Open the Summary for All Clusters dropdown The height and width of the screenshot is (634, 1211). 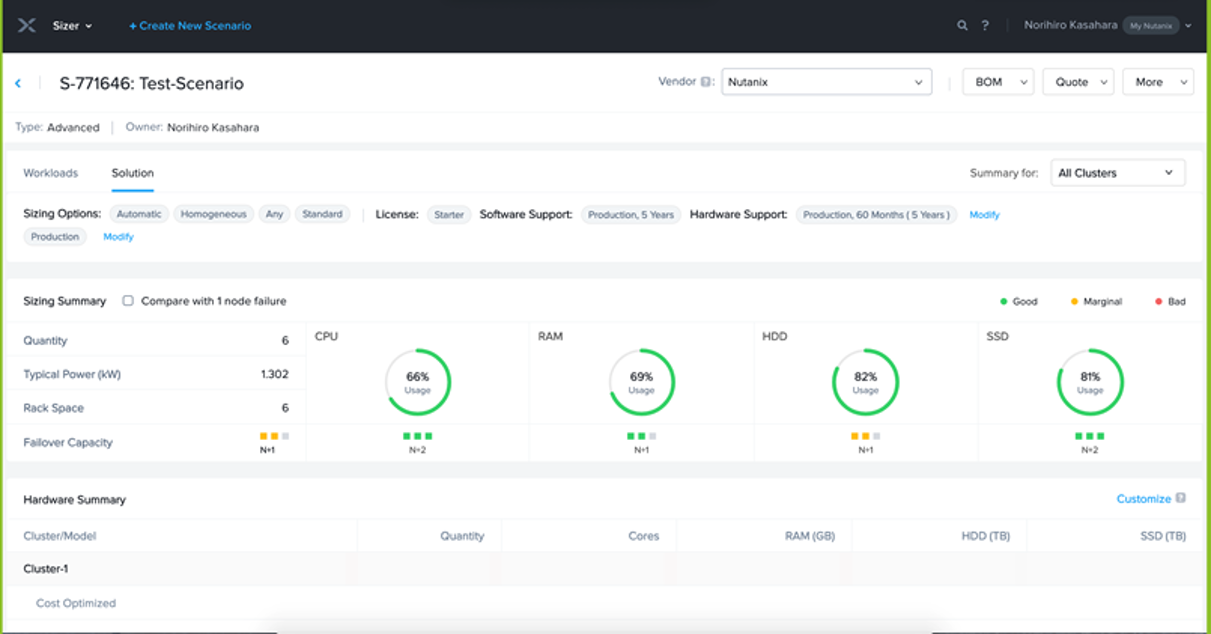point(1118,173)
